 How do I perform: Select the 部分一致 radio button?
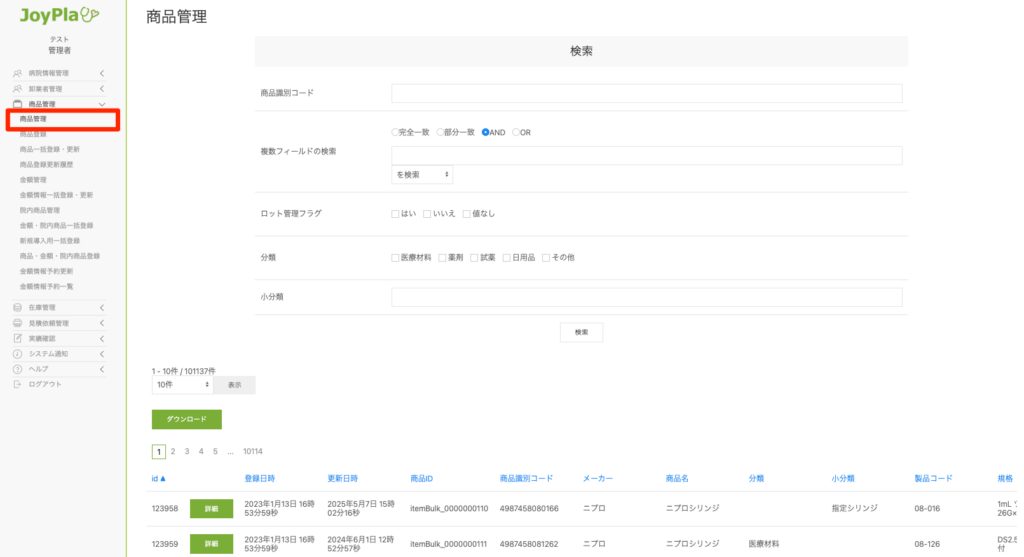click(440, 132)
